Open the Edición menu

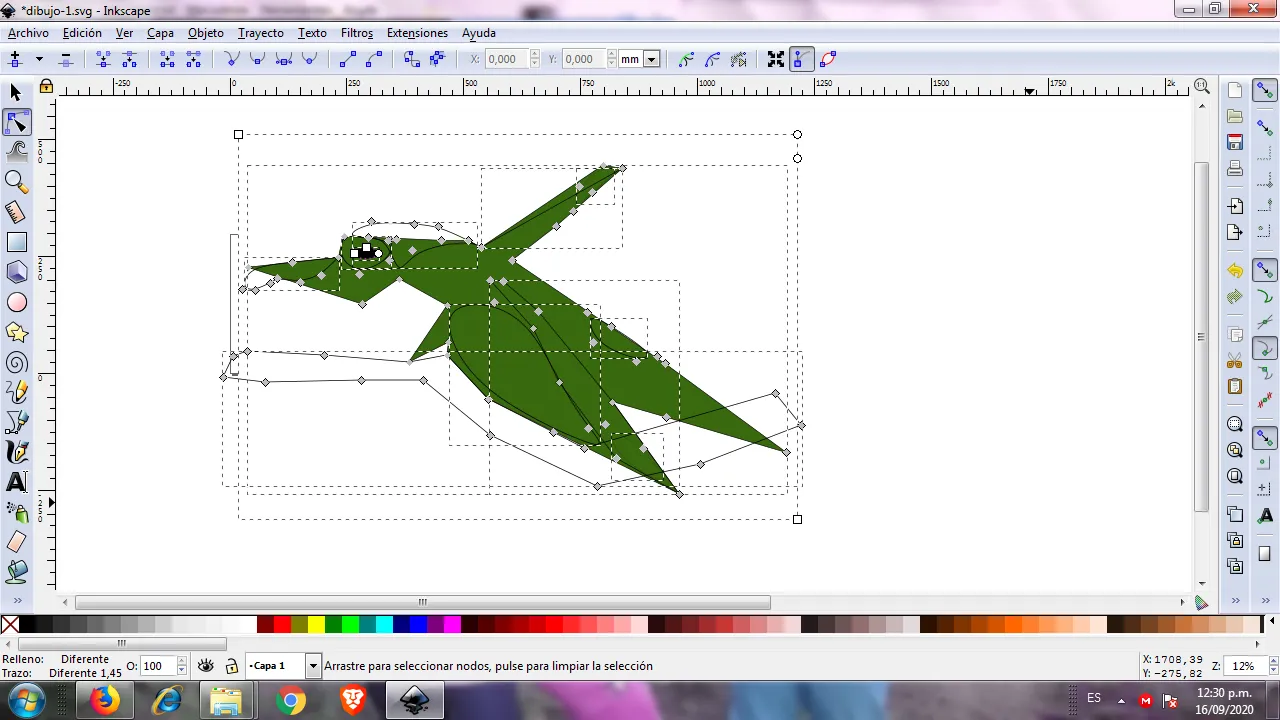(82, 33)
